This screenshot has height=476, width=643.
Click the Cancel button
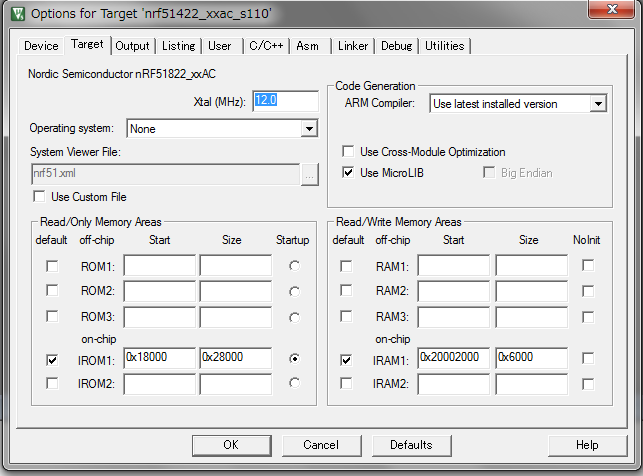(322, 445)
